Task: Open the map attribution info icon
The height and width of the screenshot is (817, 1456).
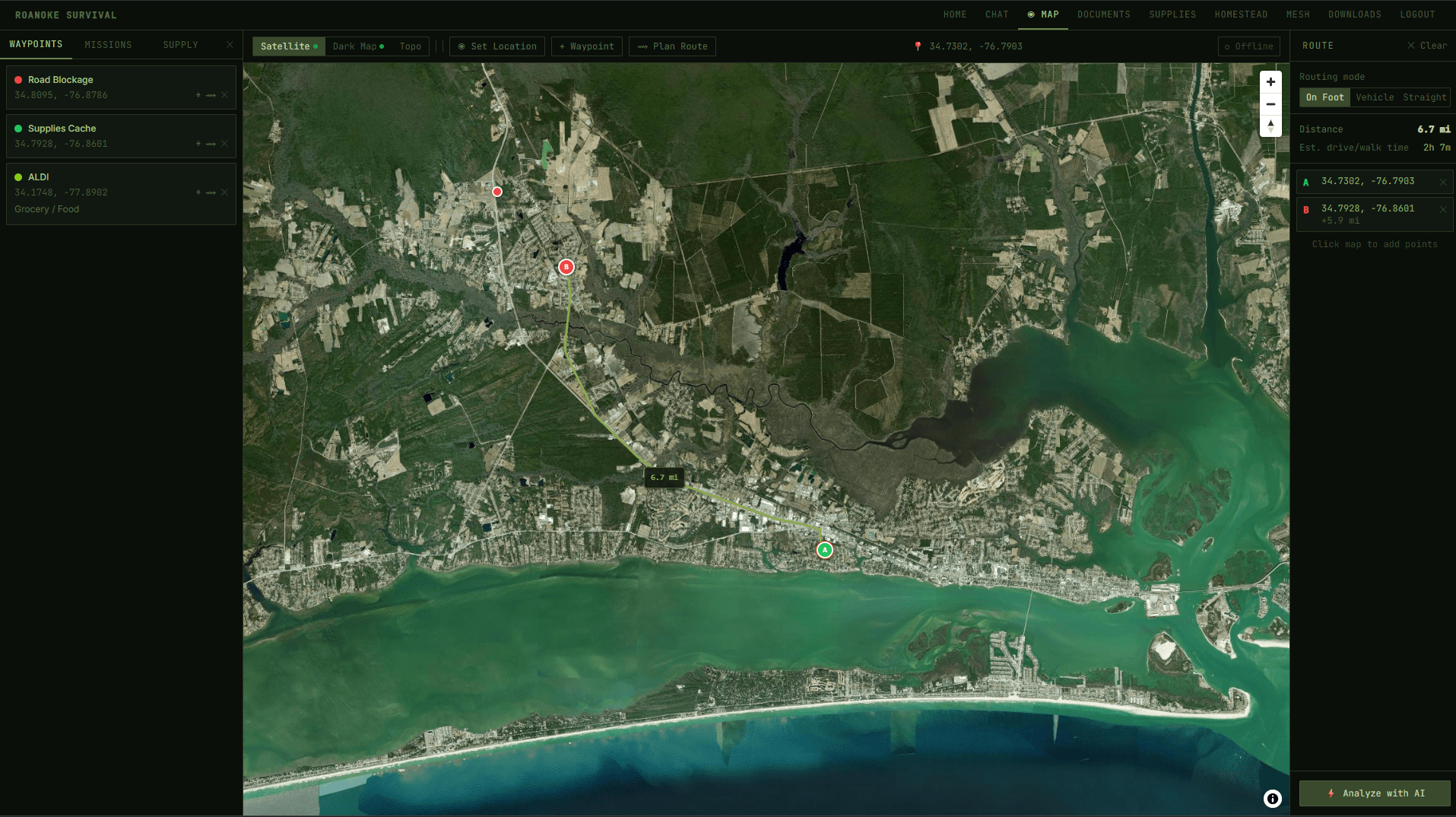Action: pyautogui.click(x=1274, y=799)
